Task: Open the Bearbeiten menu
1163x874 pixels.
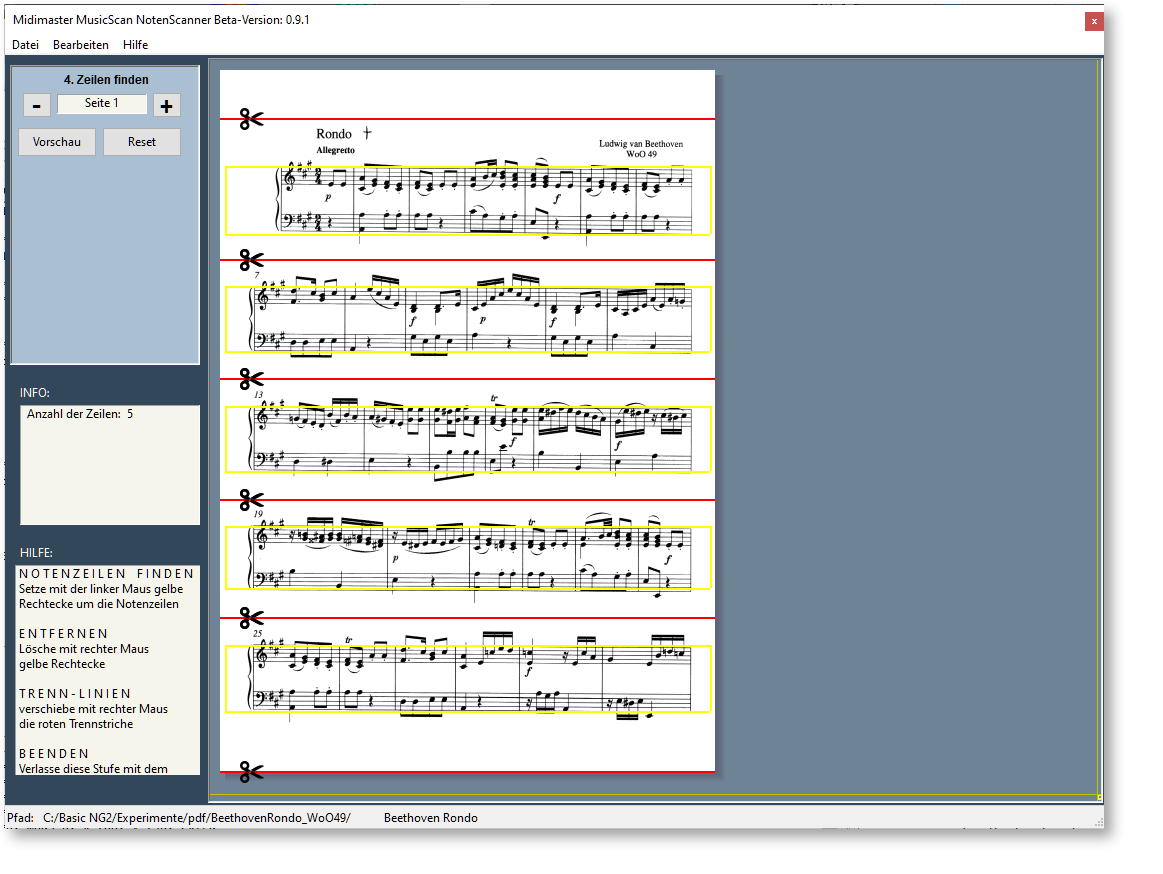Action: click(81, 45)
